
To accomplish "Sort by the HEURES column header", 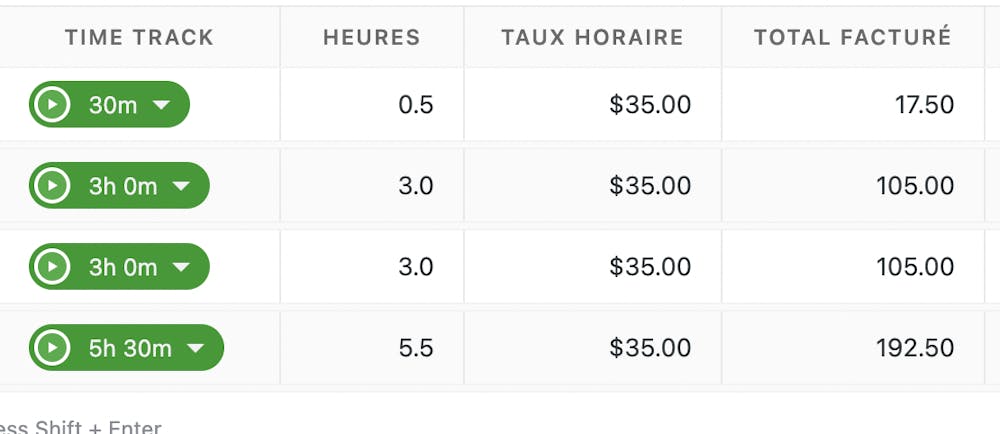I will coord(371,38).
